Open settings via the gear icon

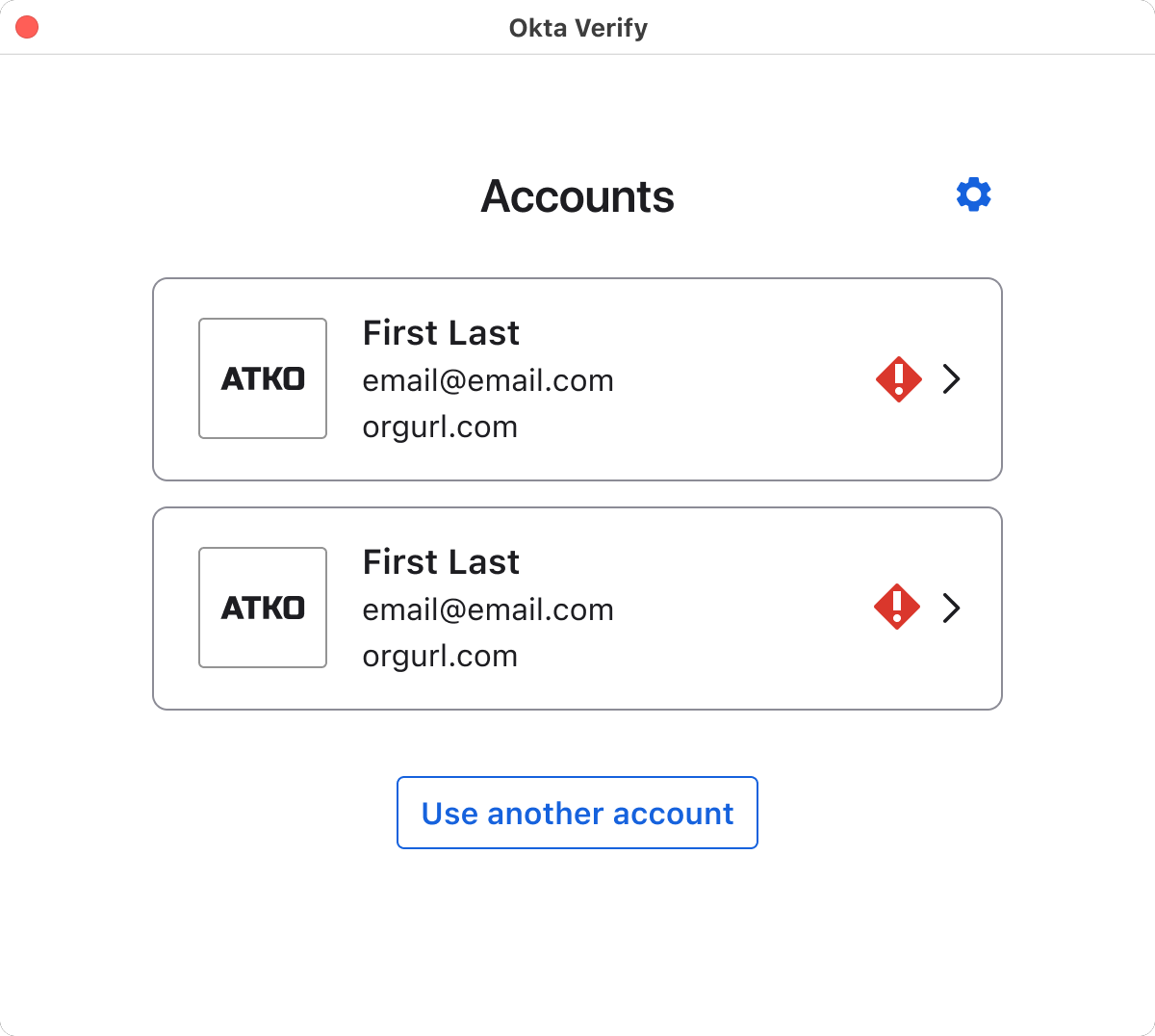coord(973,194)
